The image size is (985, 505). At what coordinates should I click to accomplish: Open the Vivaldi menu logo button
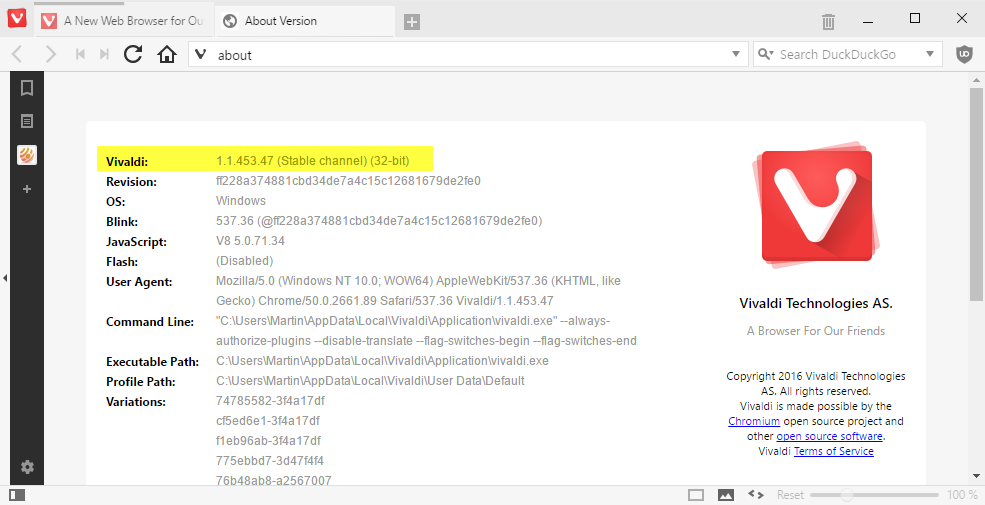point(17,18)
